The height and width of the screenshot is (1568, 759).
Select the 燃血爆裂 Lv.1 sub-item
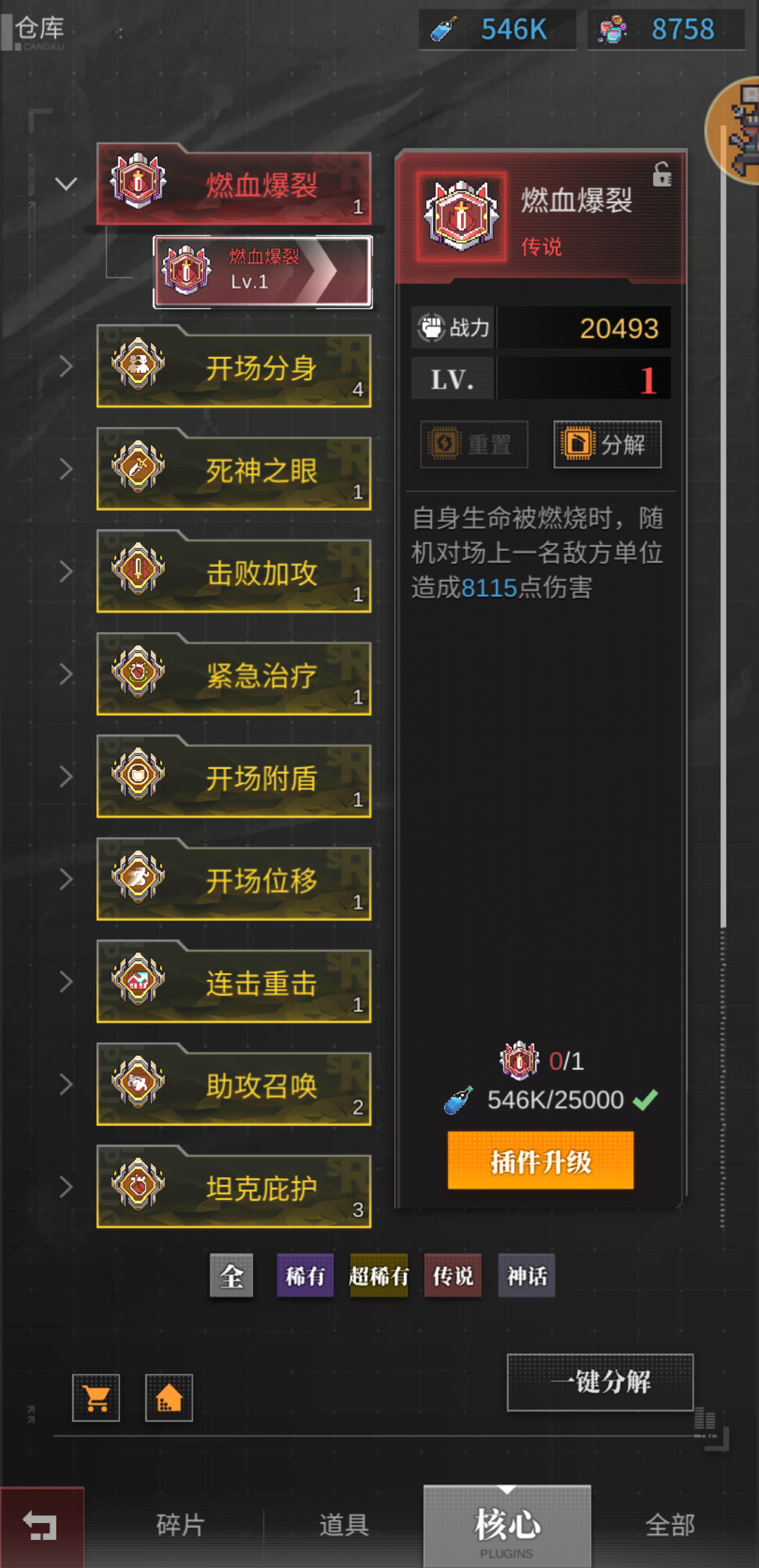pos(263,271)
